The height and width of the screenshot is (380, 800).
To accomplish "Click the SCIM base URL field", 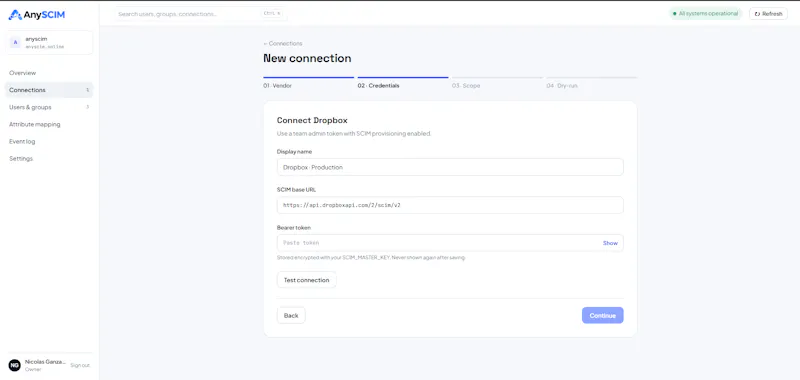I will click(x=450, y=205).
